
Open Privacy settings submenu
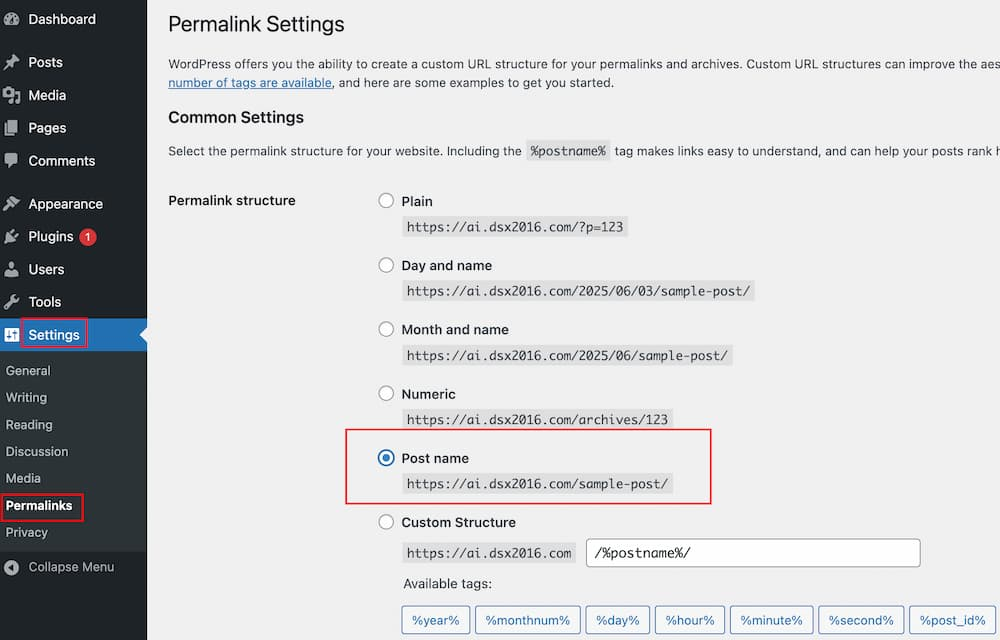[x=27, y=532]
